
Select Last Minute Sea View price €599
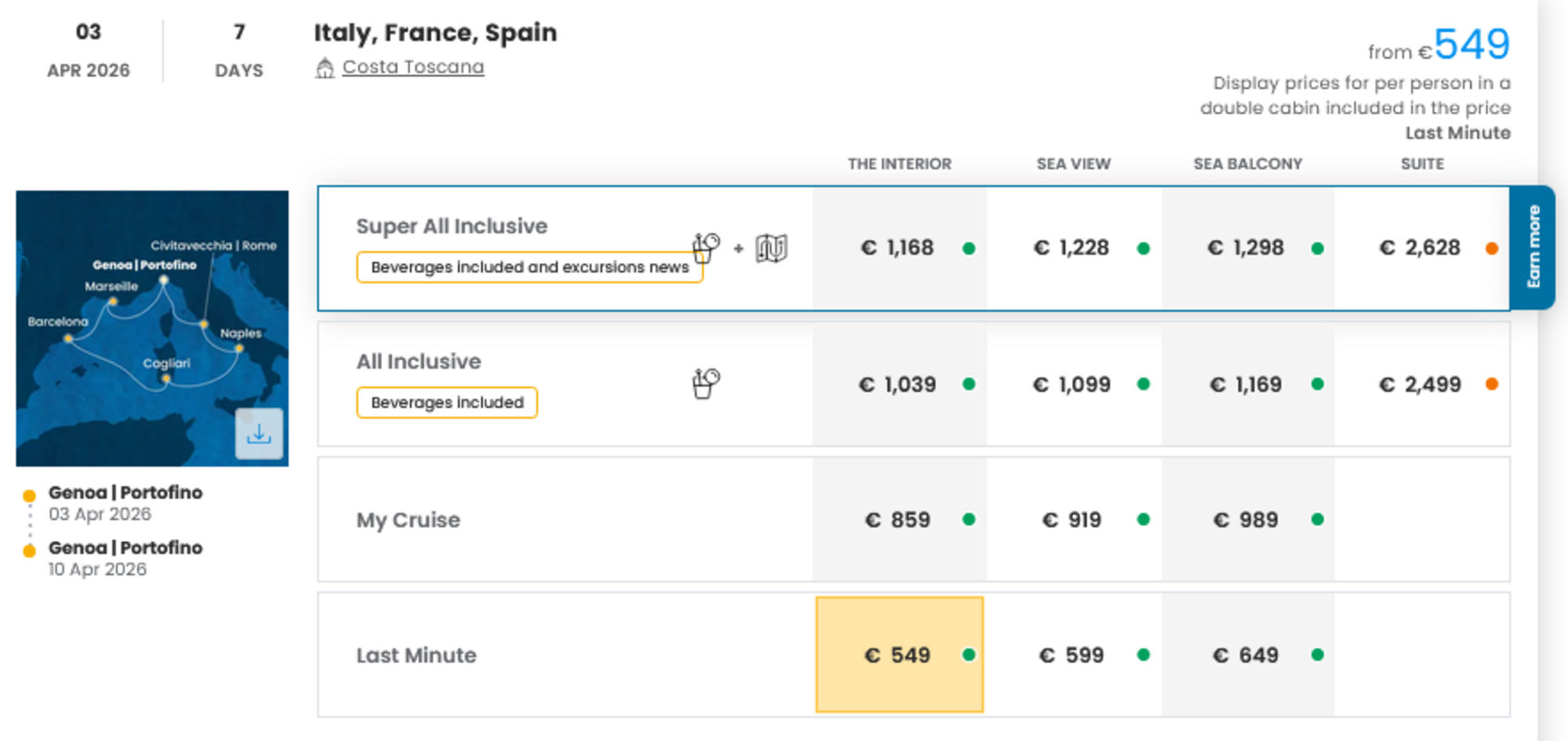tap(1071, 655)
